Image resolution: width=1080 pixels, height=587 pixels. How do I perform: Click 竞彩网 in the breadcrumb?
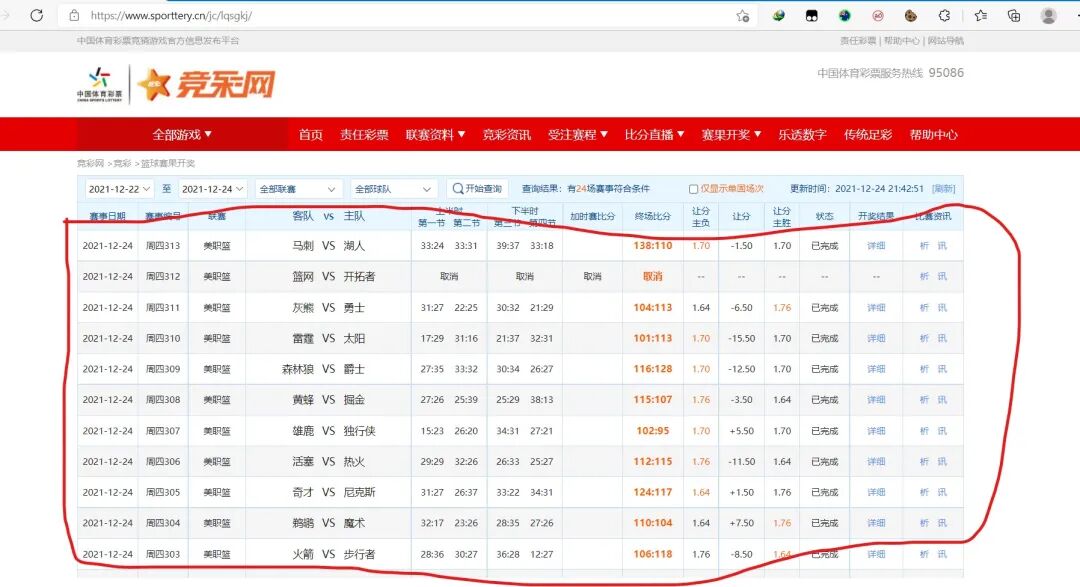pyautogui.click(x=90, y=163)
